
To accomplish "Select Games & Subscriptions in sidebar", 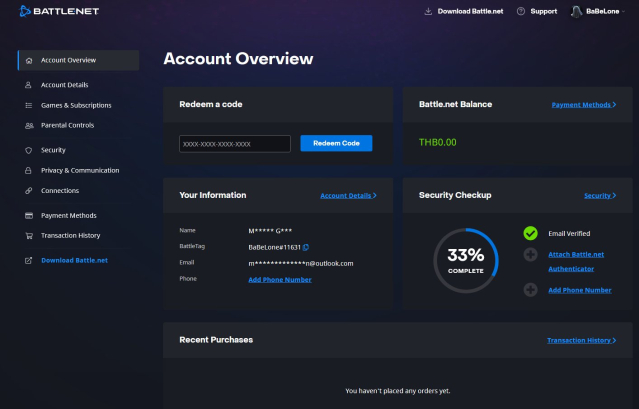I will [x=76, y=105].
